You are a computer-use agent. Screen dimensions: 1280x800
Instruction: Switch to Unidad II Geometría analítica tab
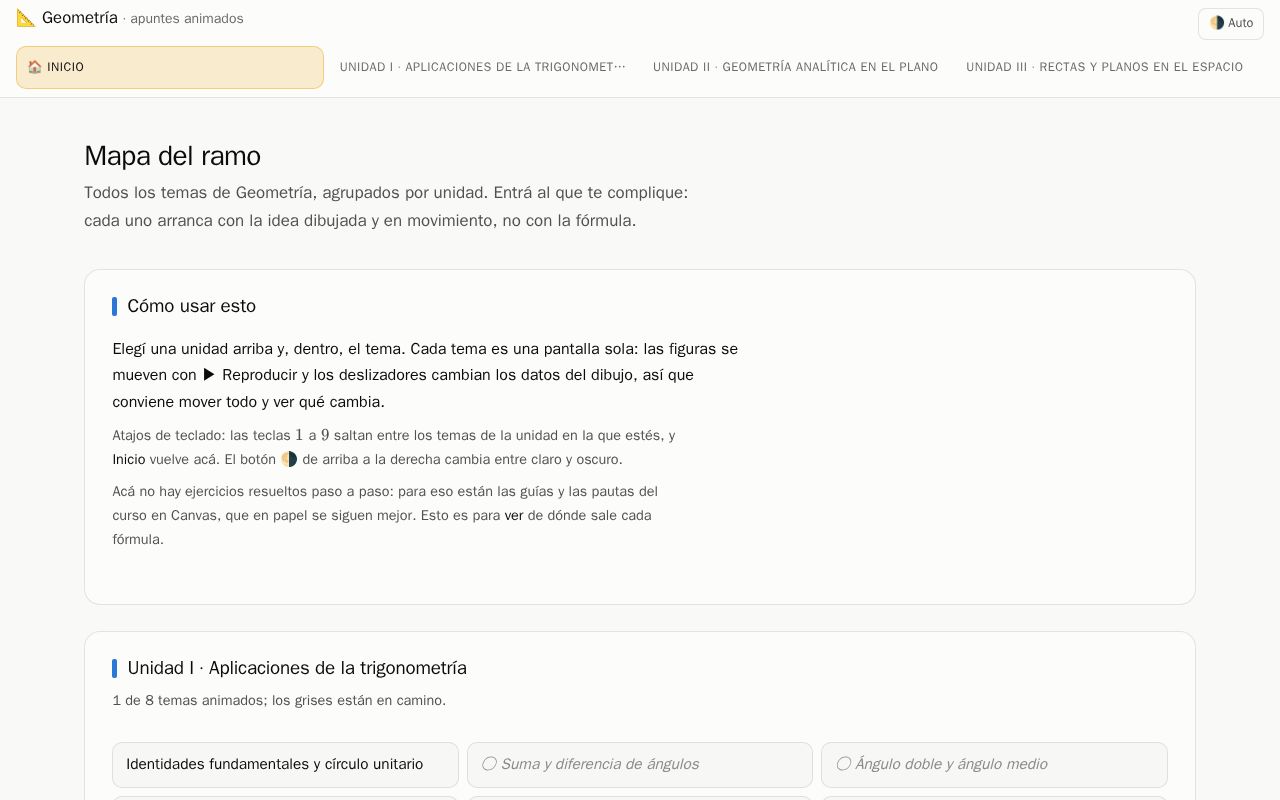(796, 67)
